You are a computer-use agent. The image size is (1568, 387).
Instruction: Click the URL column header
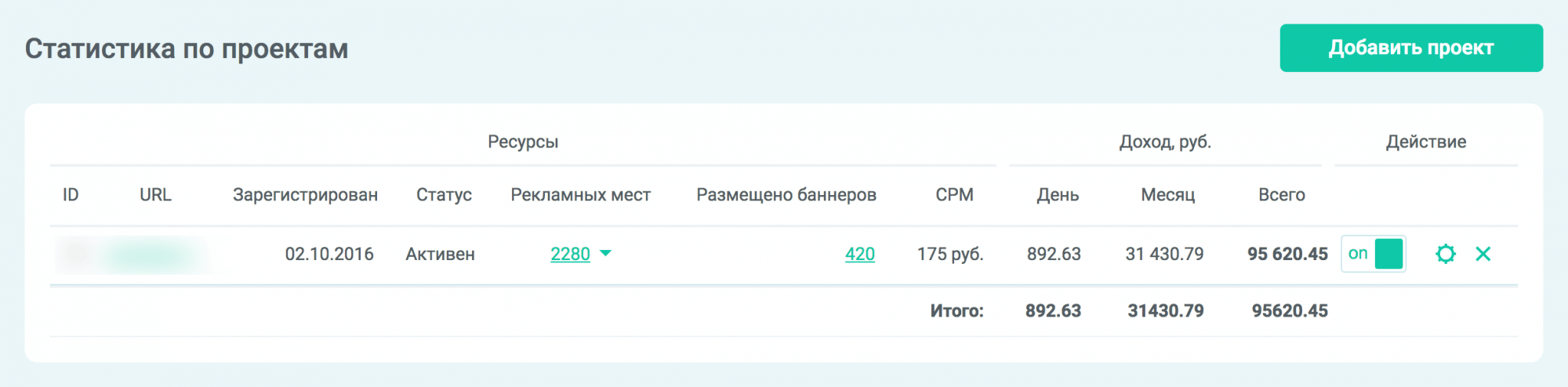pyautogui.click(x=155, y=195)
